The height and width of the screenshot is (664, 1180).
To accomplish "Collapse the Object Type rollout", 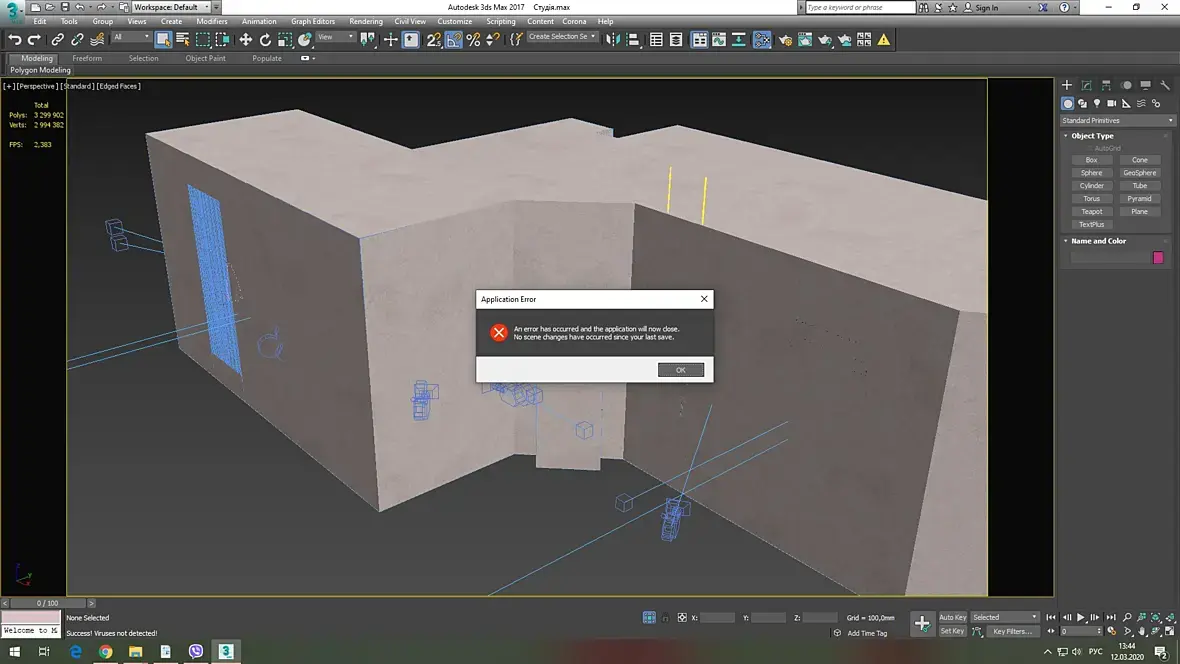I will [1092, 136].
